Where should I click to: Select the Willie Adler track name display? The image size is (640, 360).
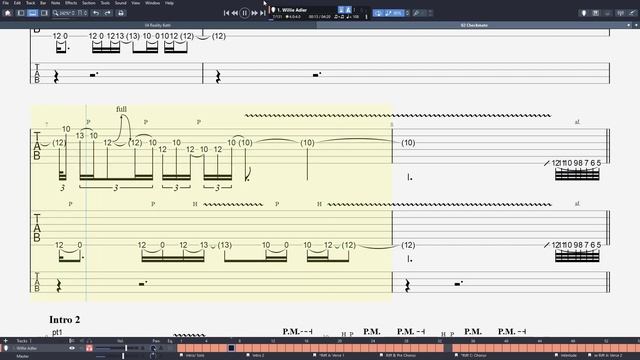(x=292, y=10)
